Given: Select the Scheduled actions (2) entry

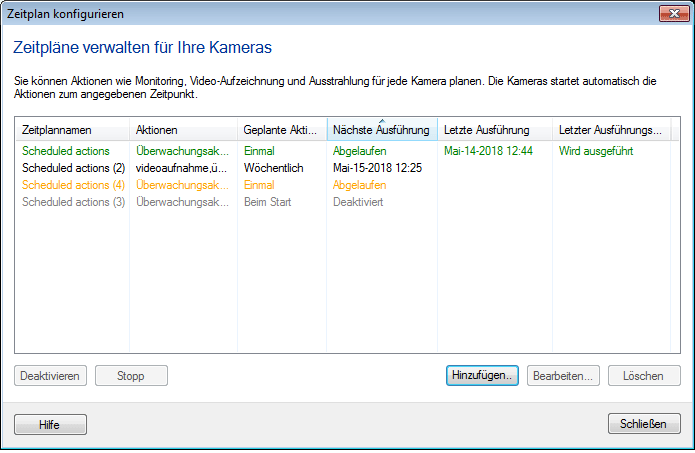Looking at the screenshot, I should 73,168.
